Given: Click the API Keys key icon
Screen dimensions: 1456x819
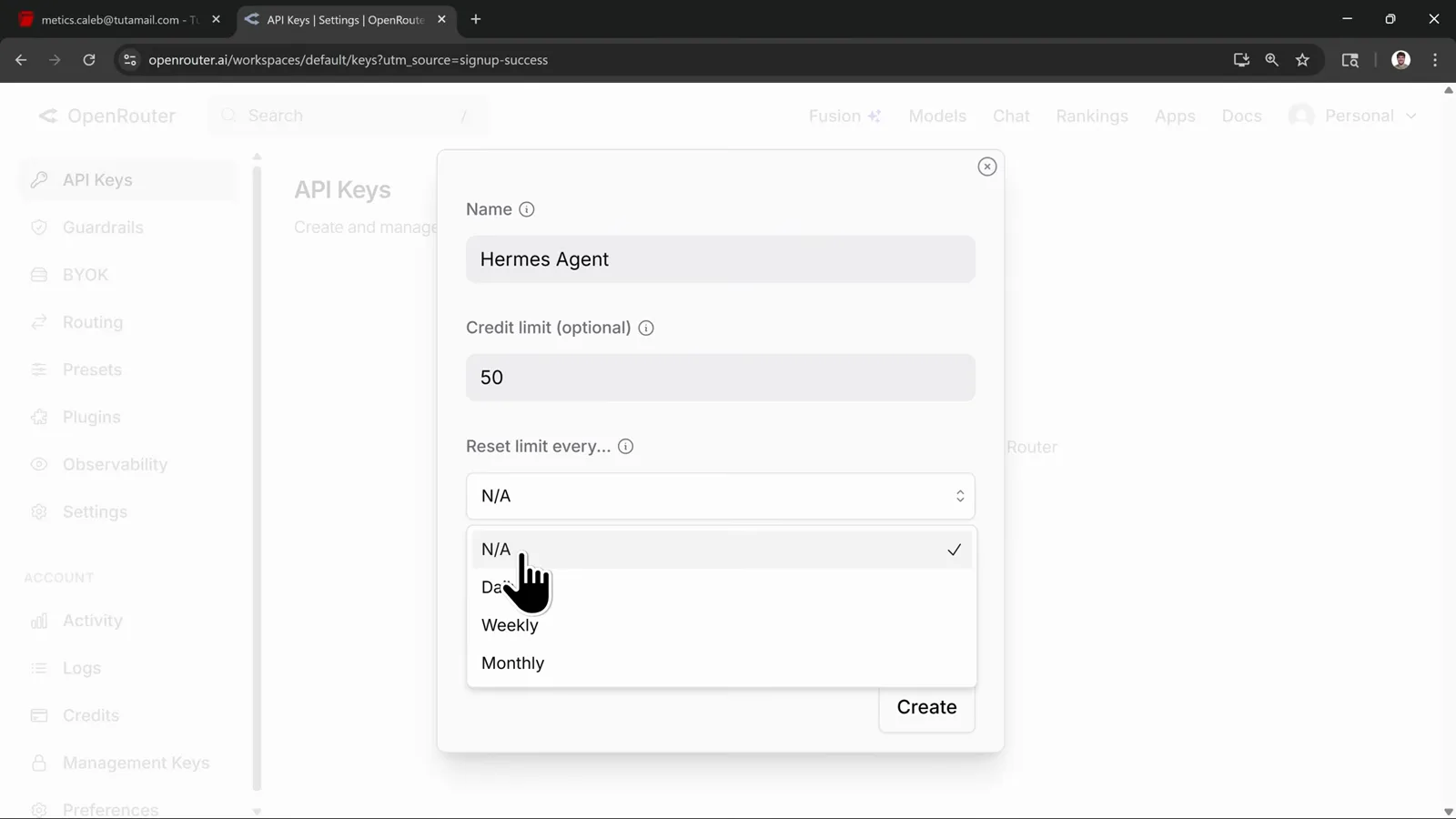Looking at the screenshot, I should [39, 180].
